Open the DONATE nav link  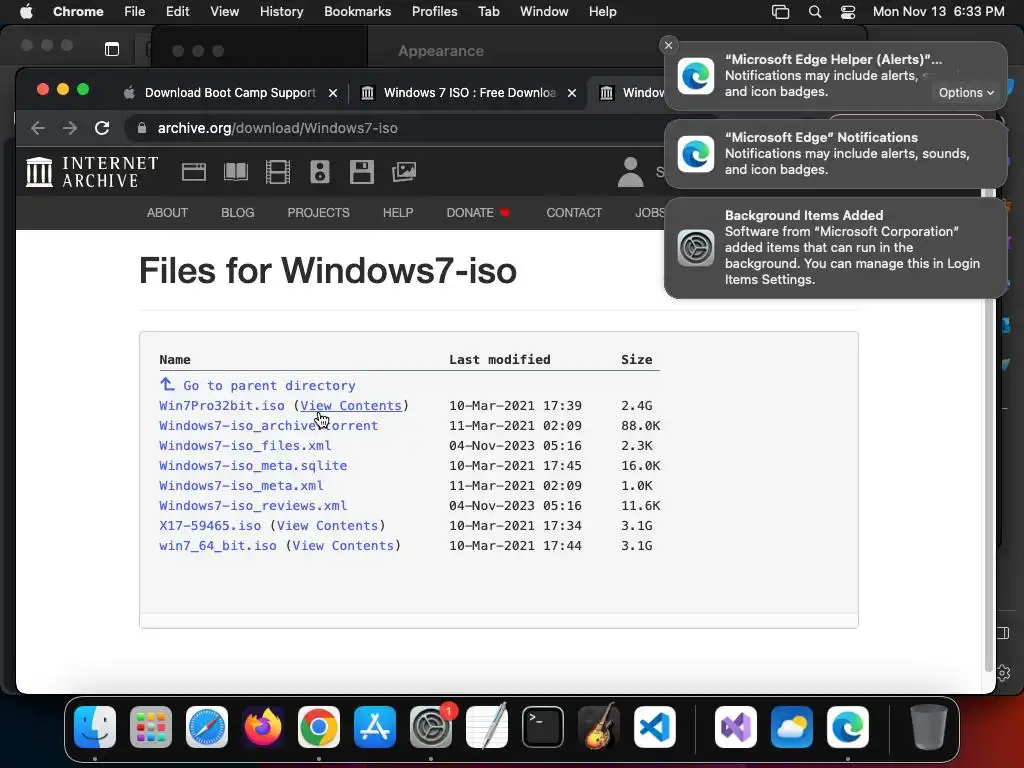pyautogui.click(x=477, y=213)
